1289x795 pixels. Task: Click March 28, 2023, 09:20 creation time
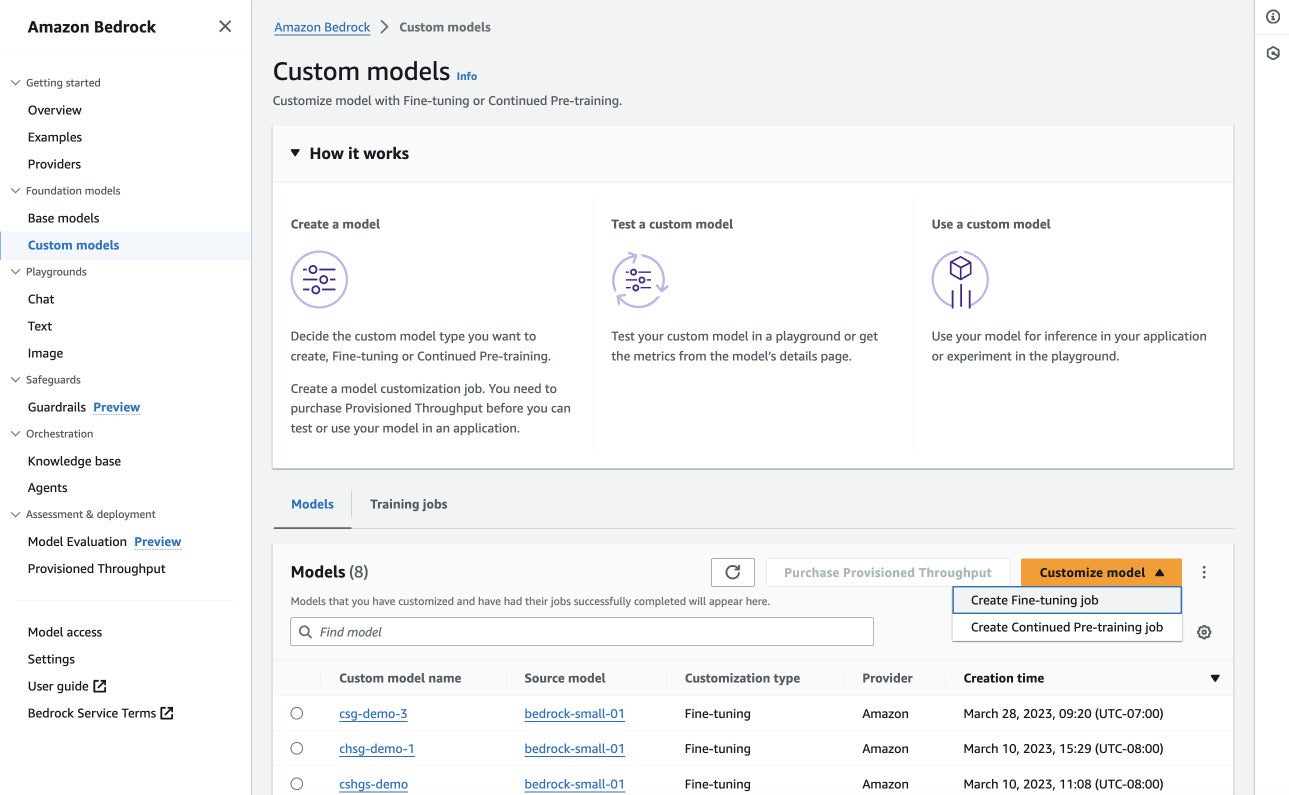tap(1063, 714)
